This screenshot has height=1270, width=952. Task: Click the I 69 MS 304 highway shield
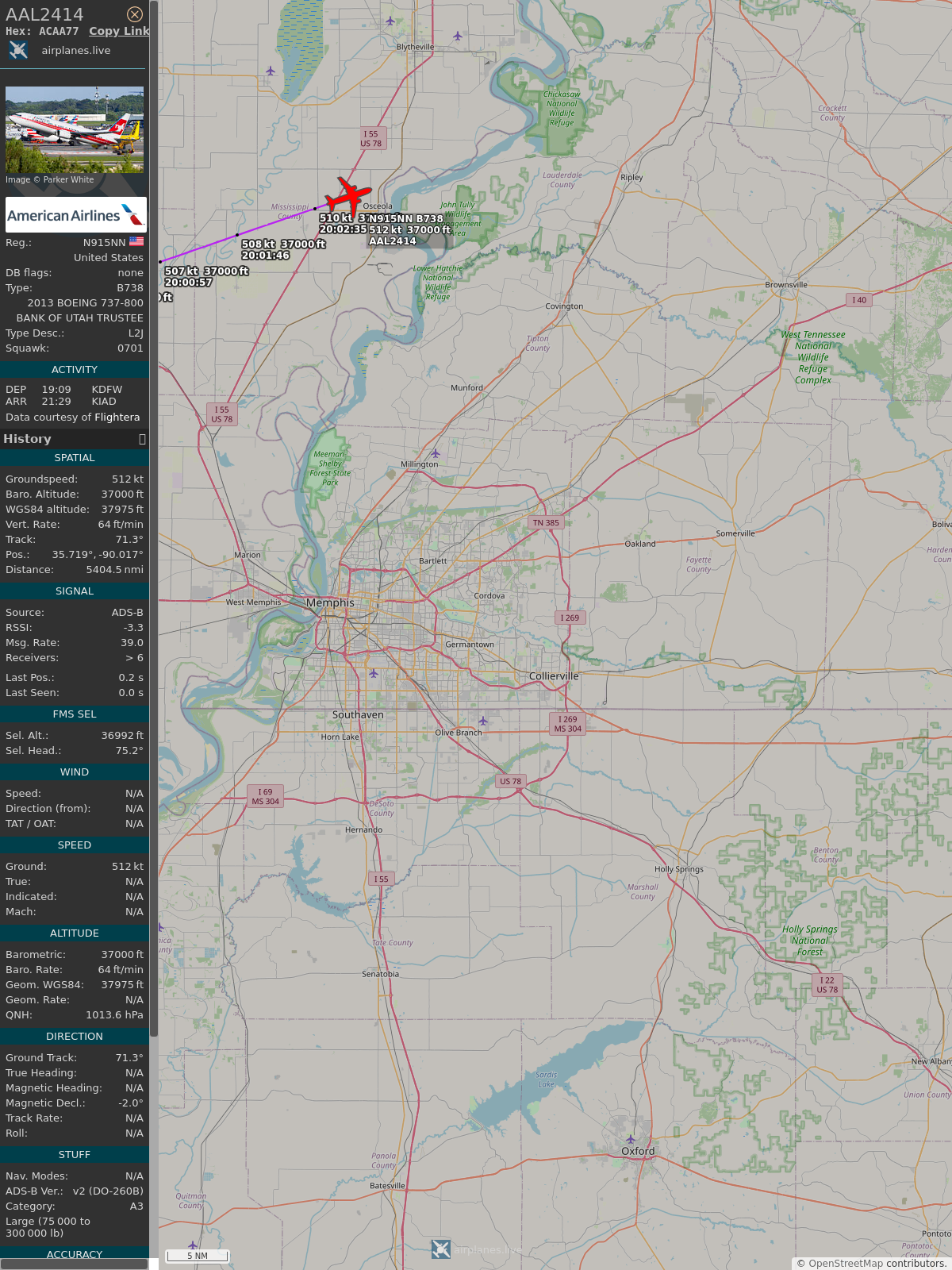(266, 797)
